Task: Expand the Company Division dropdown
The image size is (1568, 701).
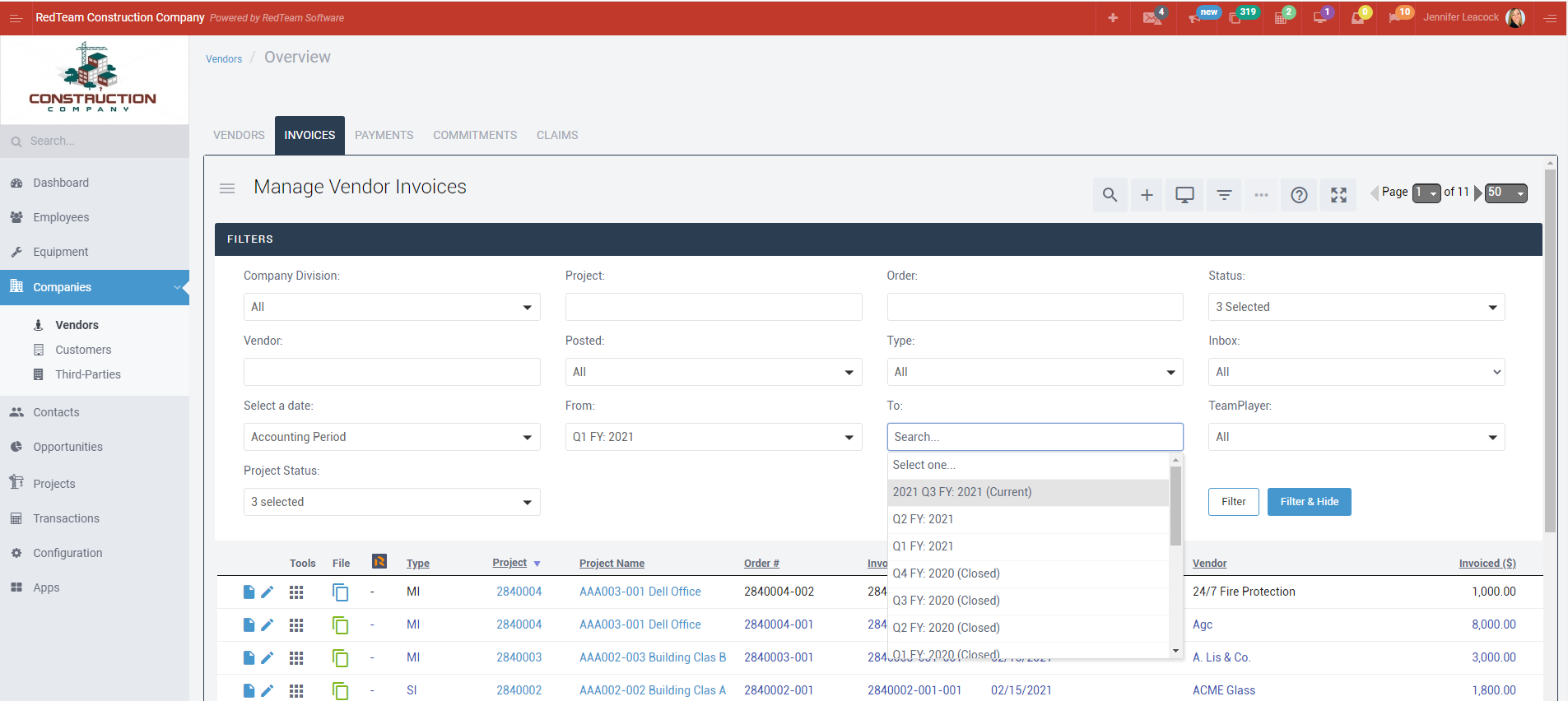Action: [391, 307]
